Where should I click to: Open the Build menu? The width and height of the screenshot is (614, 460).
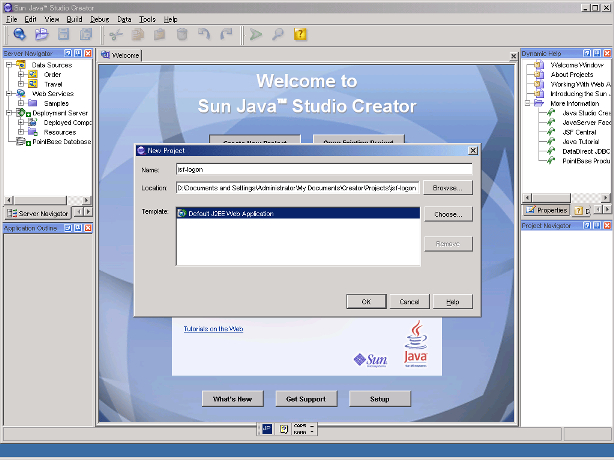74,19
